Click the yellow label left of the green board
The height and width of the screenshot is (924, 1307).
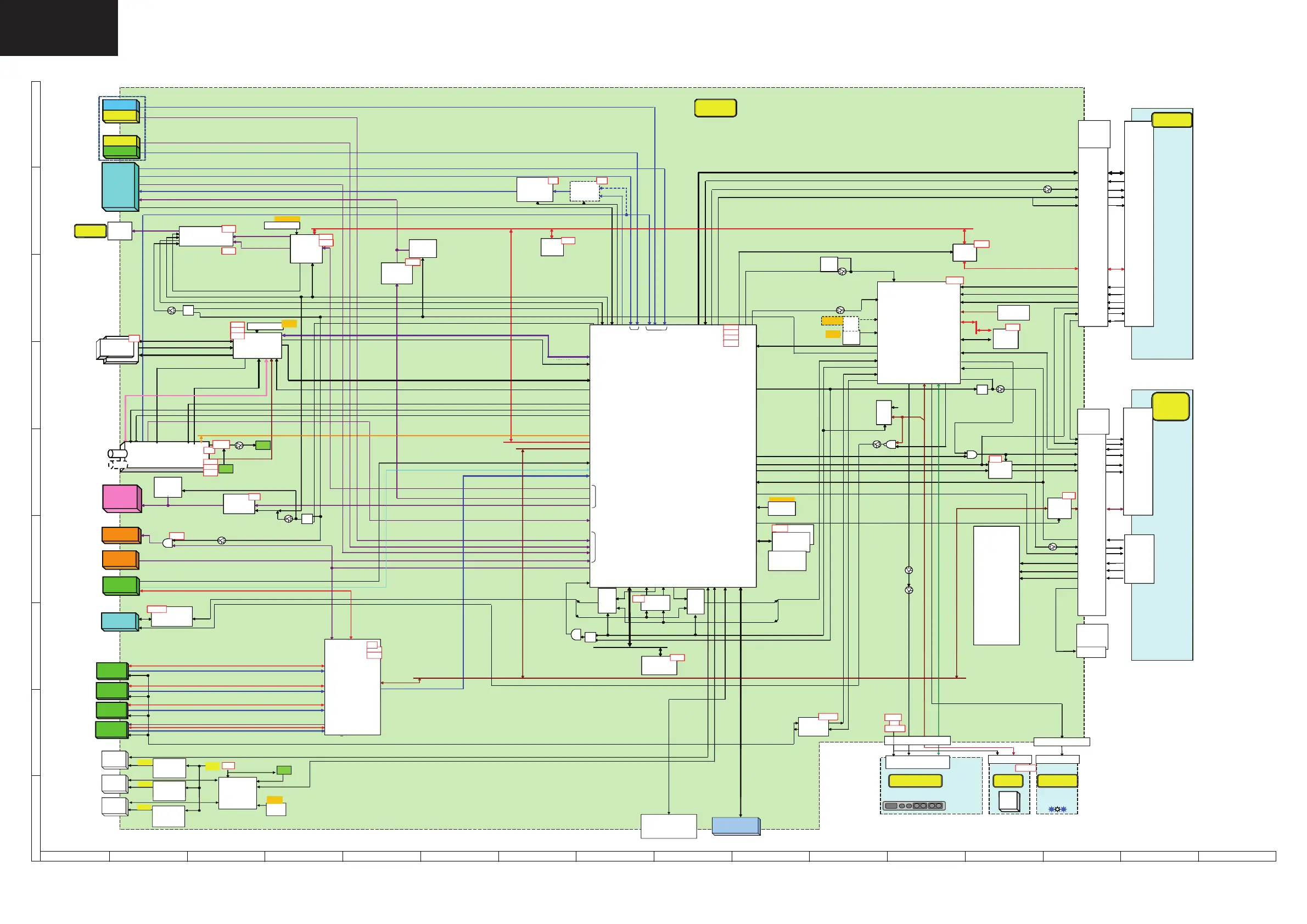click(x=91, y=231)
